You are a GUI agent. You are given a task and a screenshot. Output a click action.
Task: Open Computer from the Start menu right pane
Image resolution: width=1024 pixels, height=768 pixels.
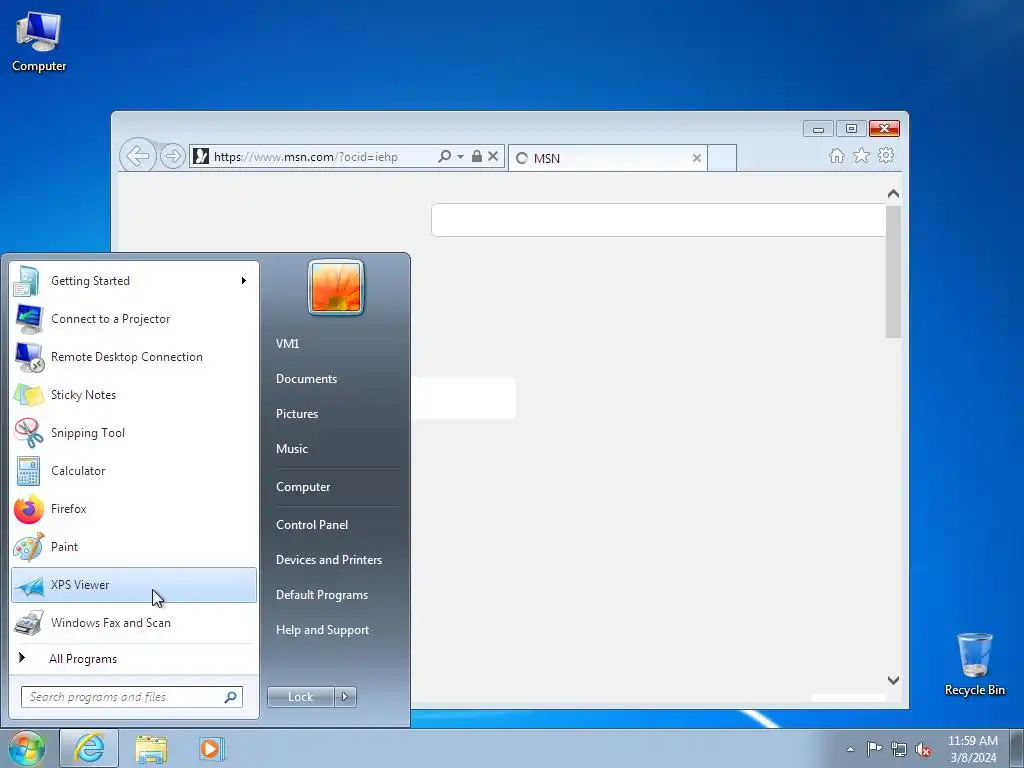click(x=303, y=487)
